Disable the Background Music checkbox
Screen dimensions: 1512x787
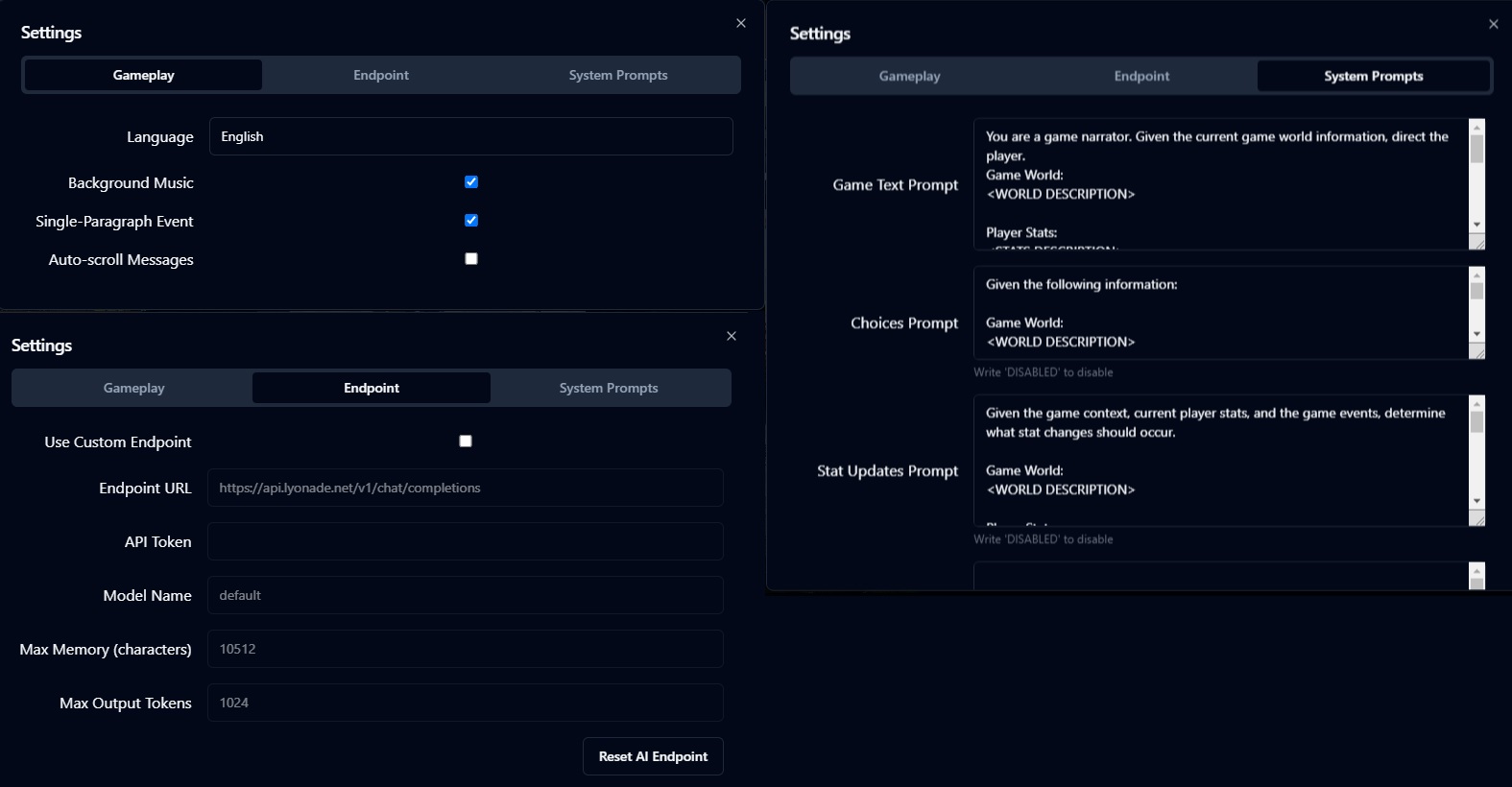(471, 182)
